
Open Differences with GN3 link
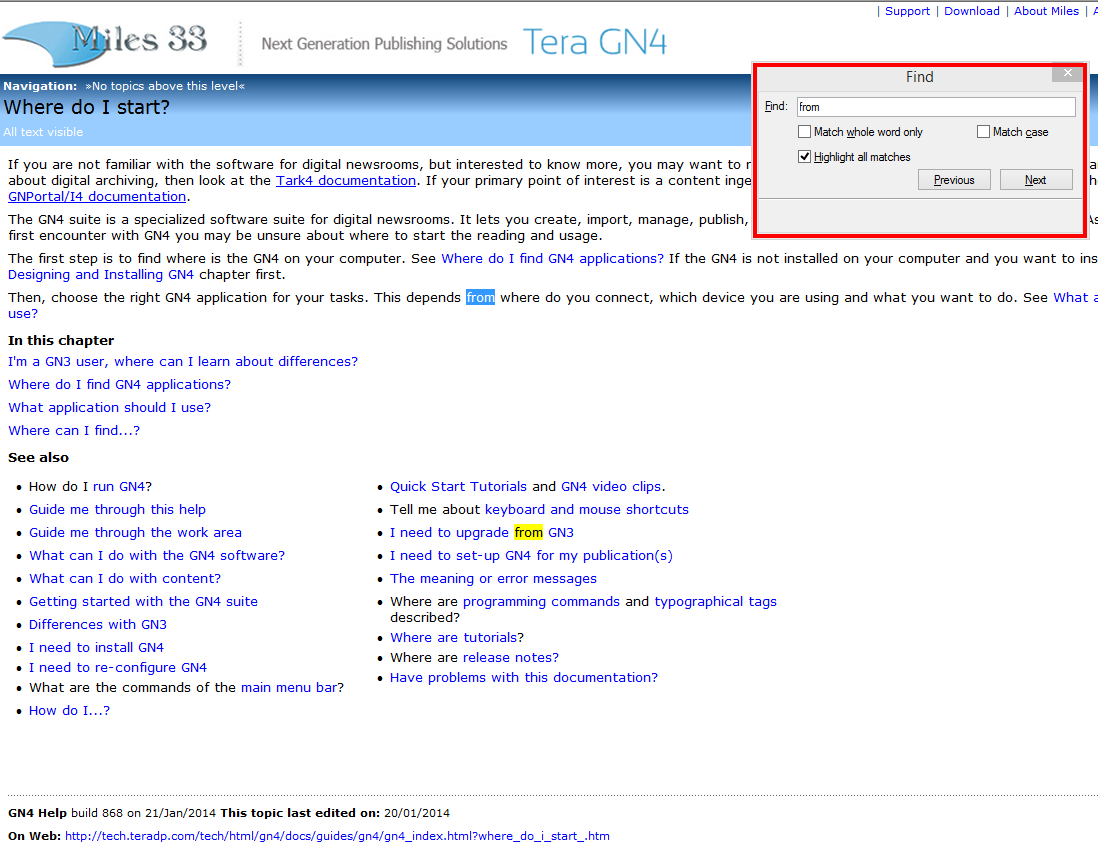97,624
